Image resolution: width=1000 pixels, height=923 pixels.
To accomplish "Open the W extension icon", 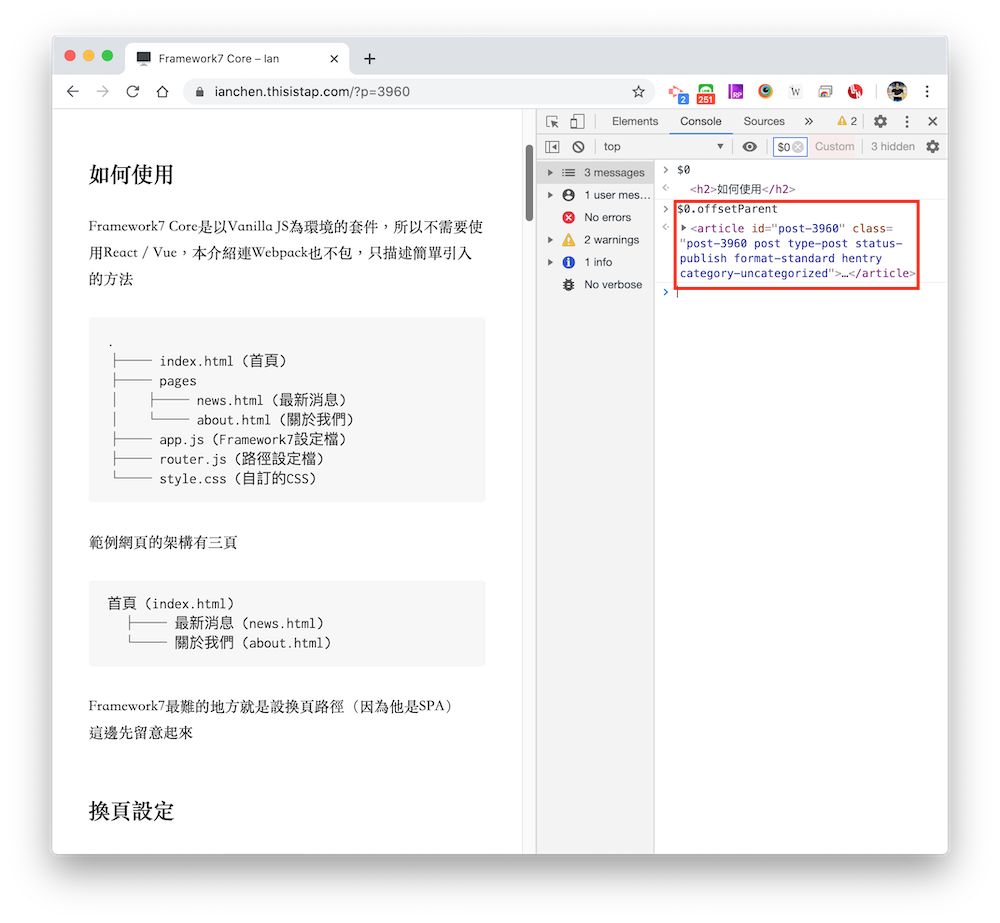I will (795, 91).
